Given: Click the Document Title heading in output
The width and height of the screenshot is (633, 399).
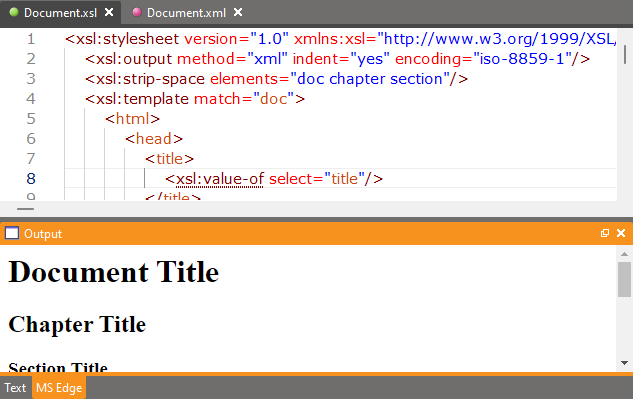Looking at the screenshot, I should pyautogui.click(x=113, y=272).
